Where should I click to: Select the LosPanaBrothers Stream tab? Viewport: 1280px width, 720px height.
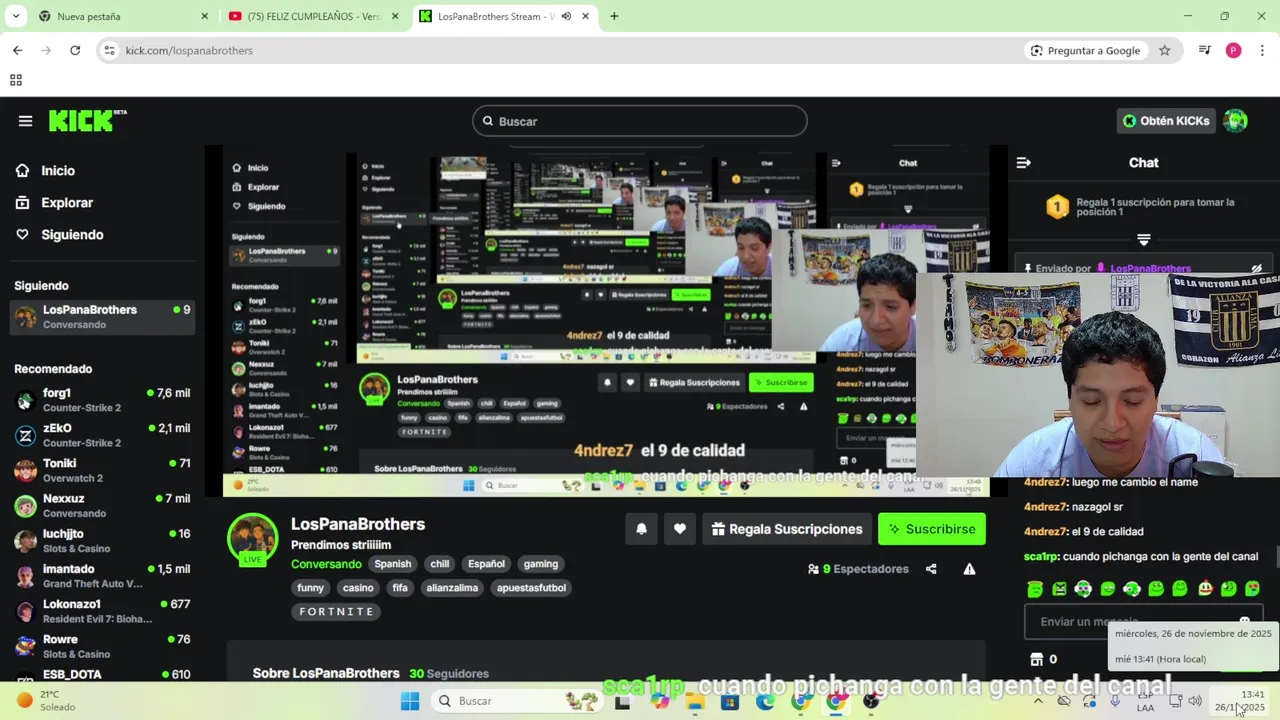click(x=503, y=16)
